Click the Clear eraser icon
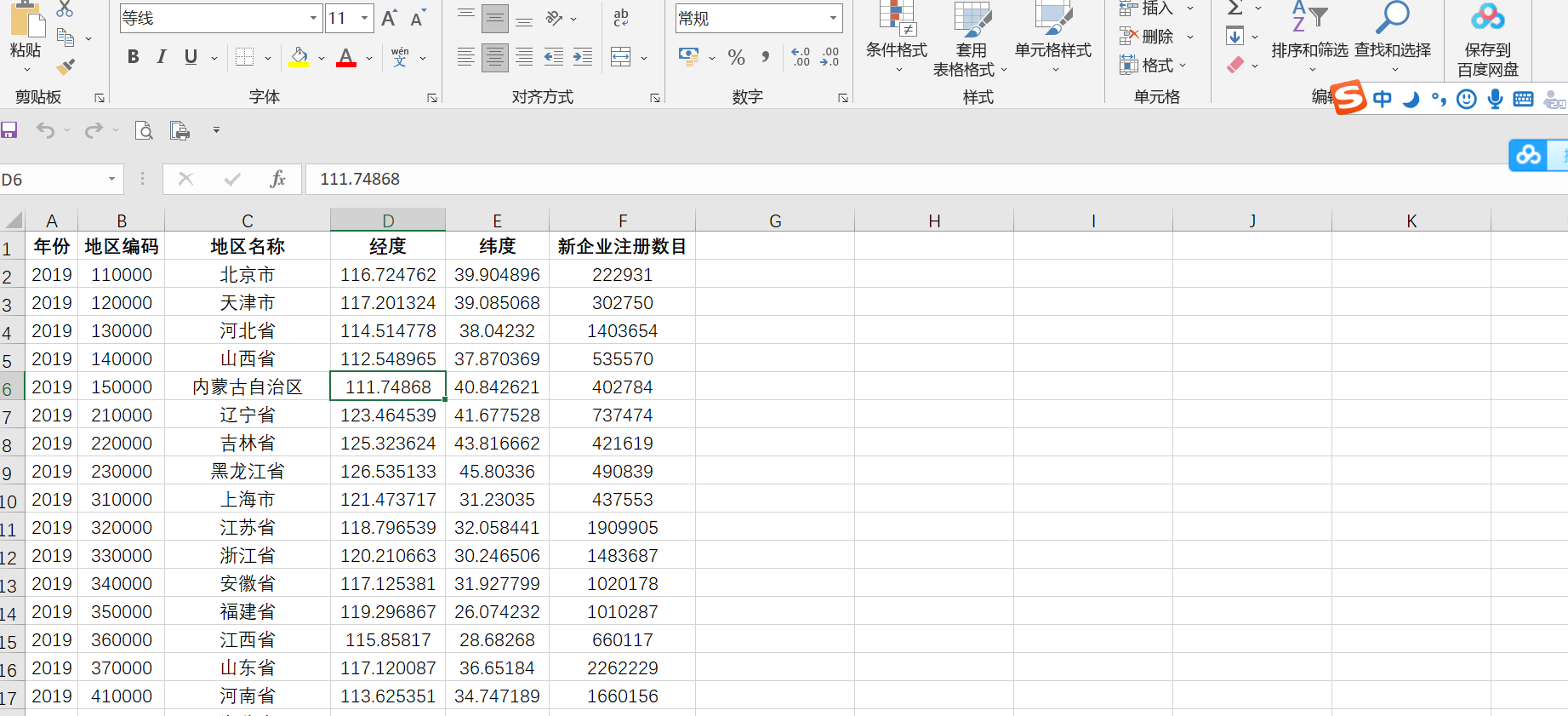1568x716 pixels. click(x=1235, y=65)
